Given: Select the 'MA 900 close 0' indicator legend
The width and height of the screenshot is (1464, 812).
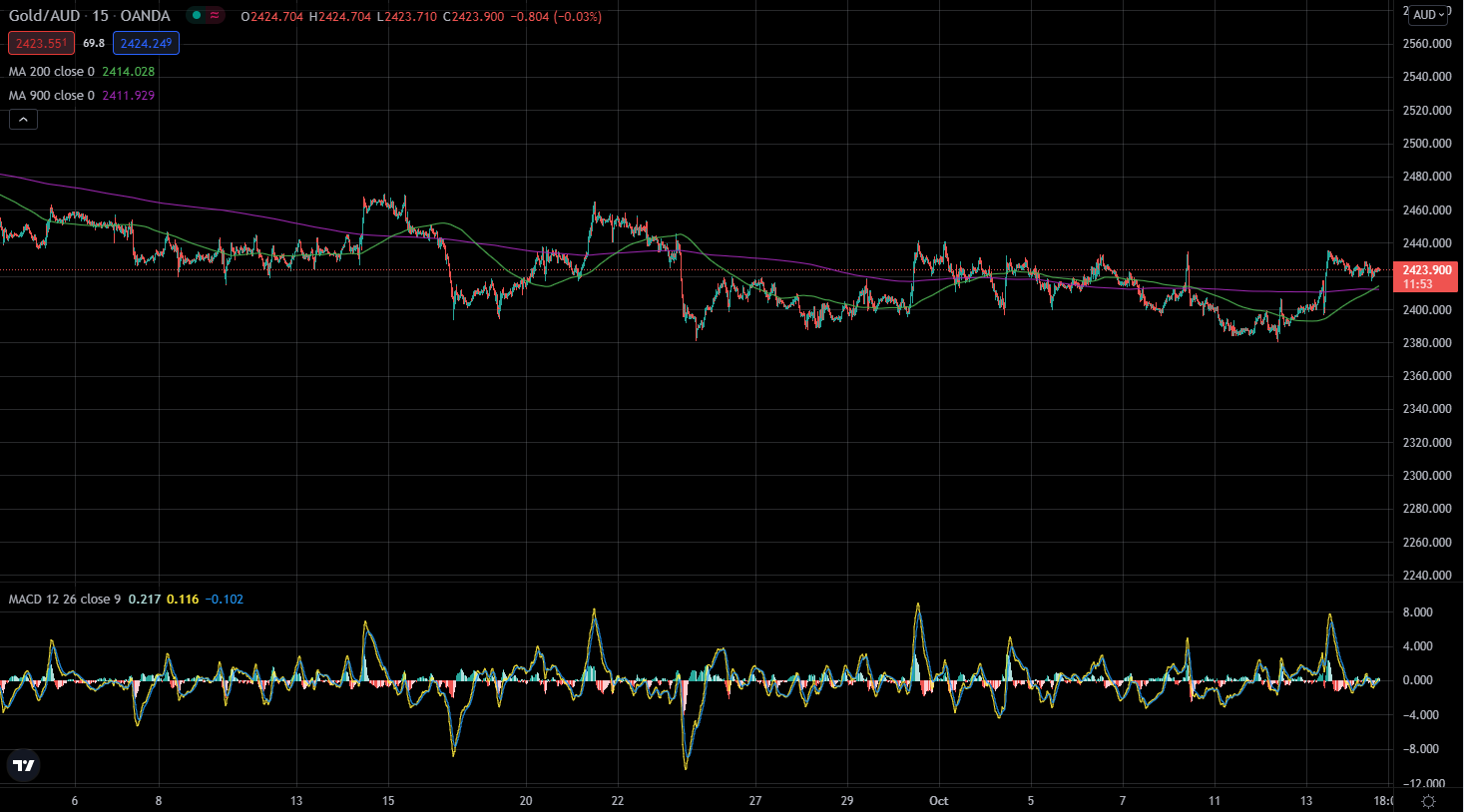Looking at the screenshot, I should pos(52,96).
